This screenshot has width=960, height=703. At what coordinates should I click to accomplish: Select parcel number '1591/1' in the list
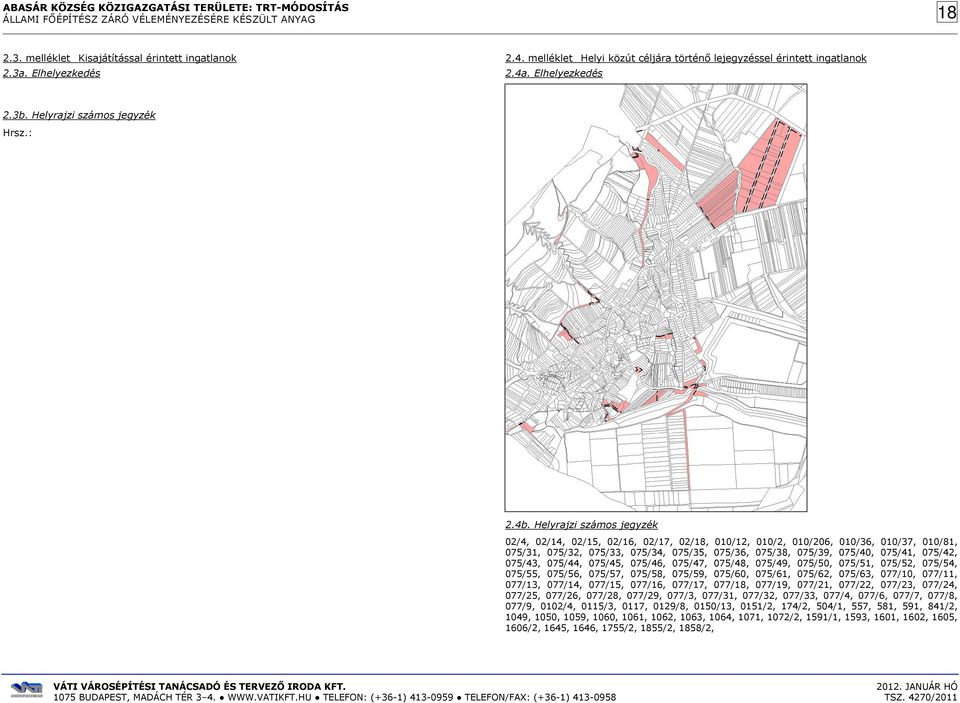823,617
